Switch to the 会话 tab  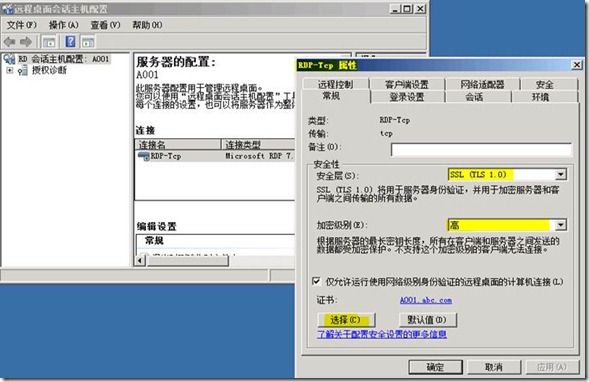click(x=474, y=97)
